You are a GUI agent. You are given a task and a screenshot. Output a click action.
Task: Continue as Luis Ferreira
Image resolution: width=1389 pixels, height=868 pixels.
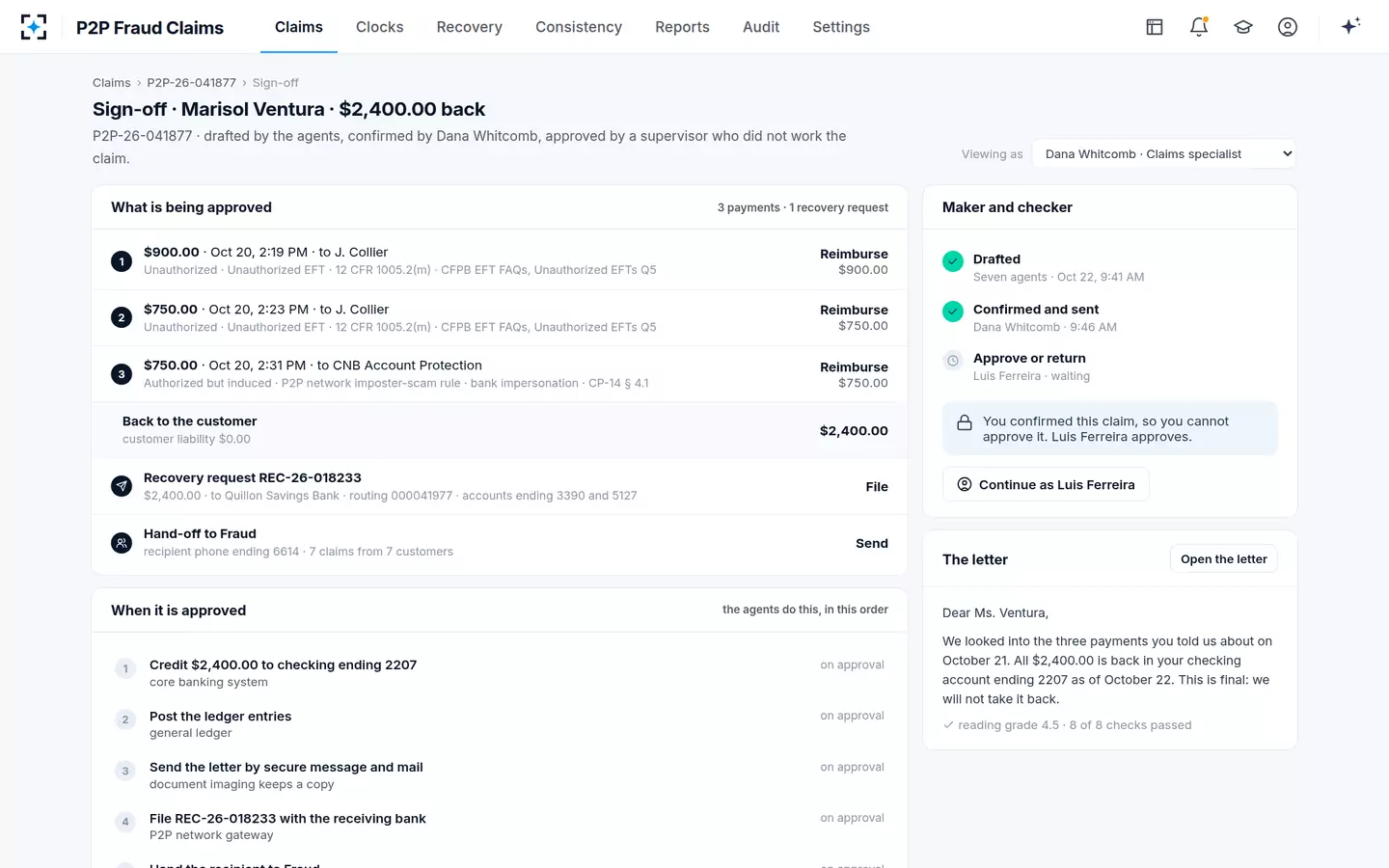pyautogui.click(x=1046, y=484)
